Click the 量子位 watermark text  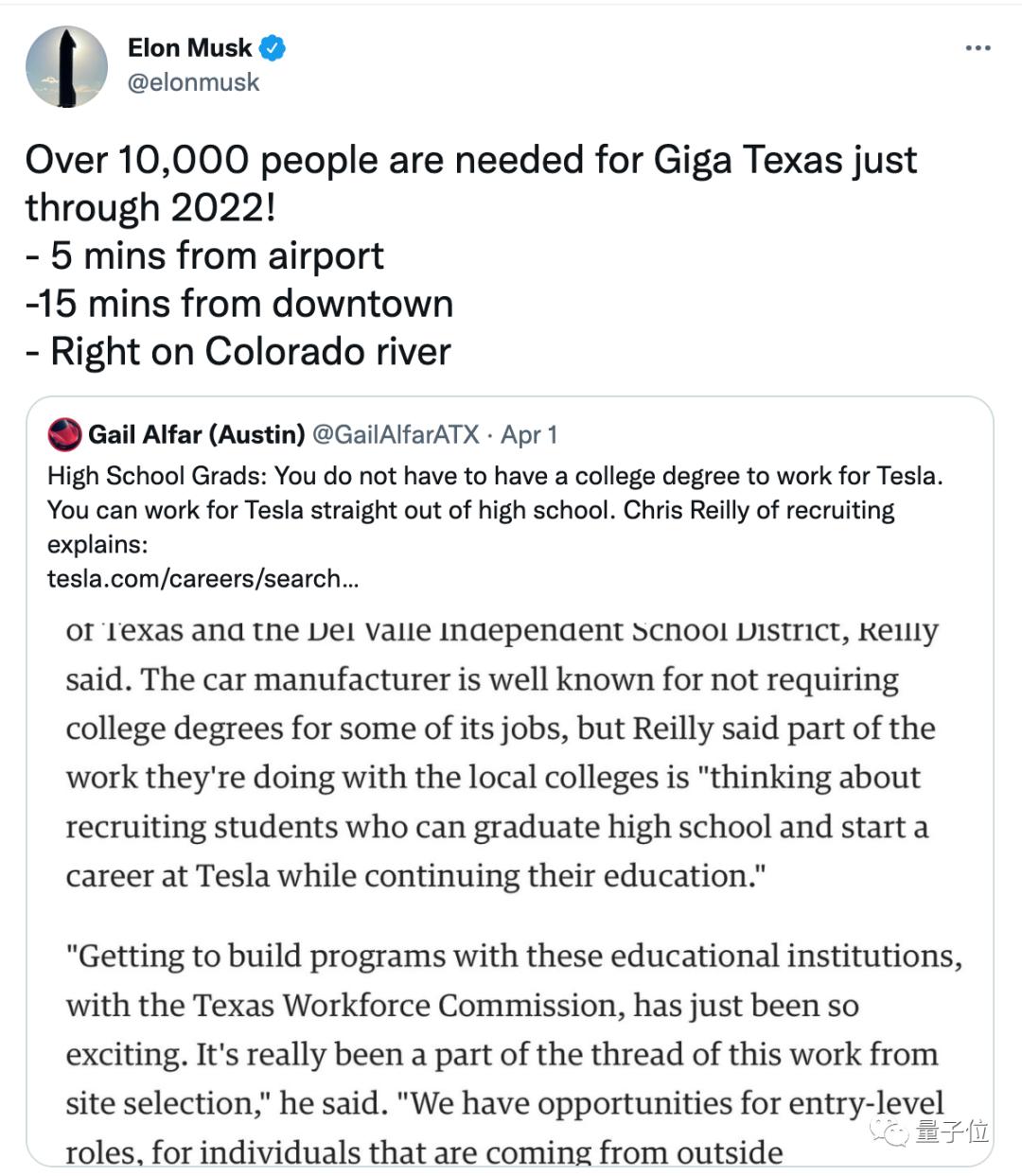click(x=952, y=1131)
